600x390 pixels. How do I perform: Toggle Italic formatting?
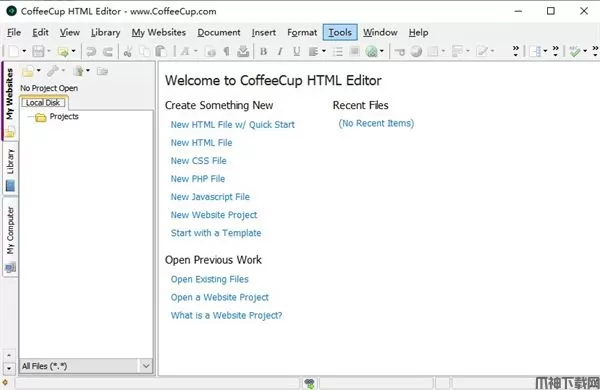[x=280, y=51]
